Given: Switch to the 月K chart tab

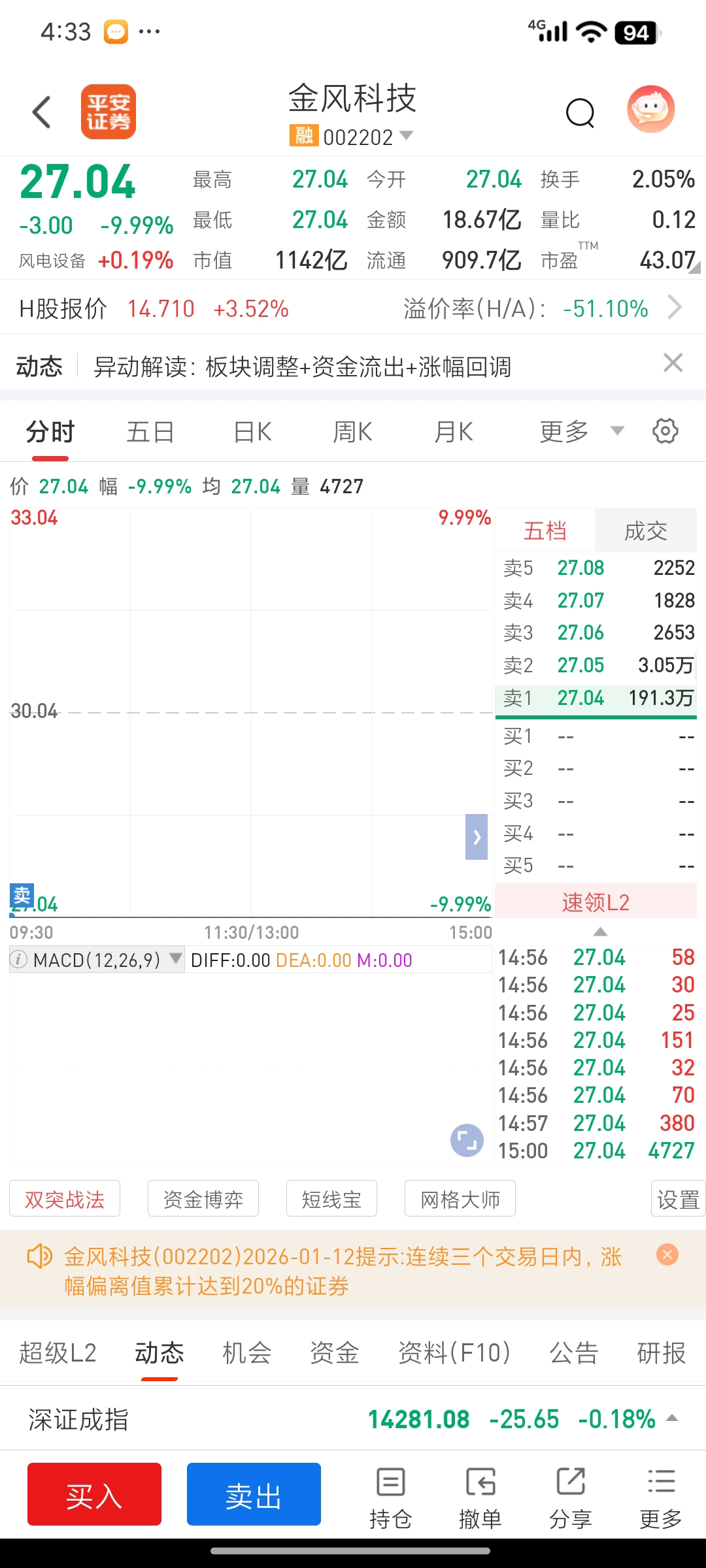Looking at the screenshot, I should point(453,432).
